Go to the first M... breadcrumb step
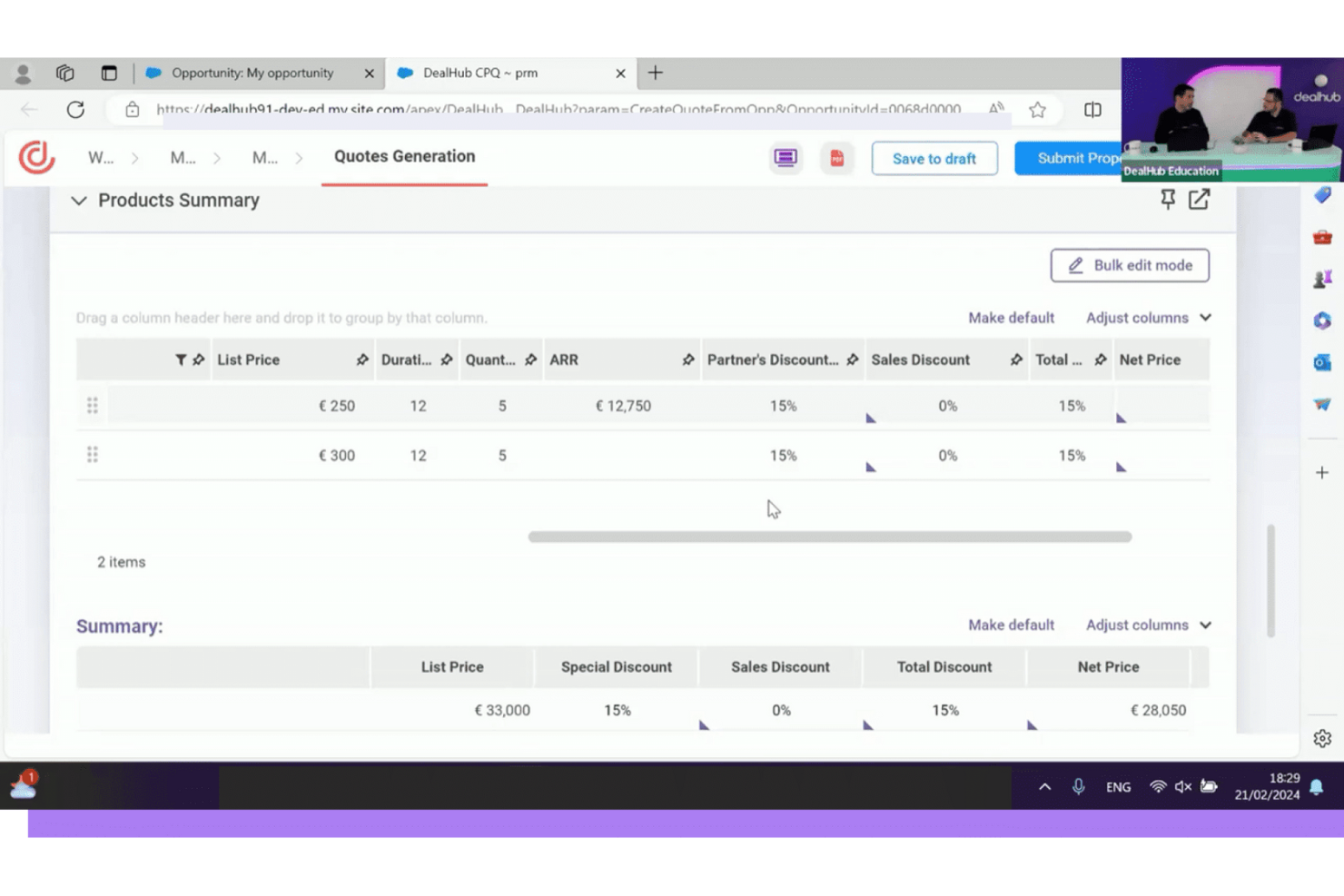The height and width of the screenshot is (896, 1344). (183, 158)
